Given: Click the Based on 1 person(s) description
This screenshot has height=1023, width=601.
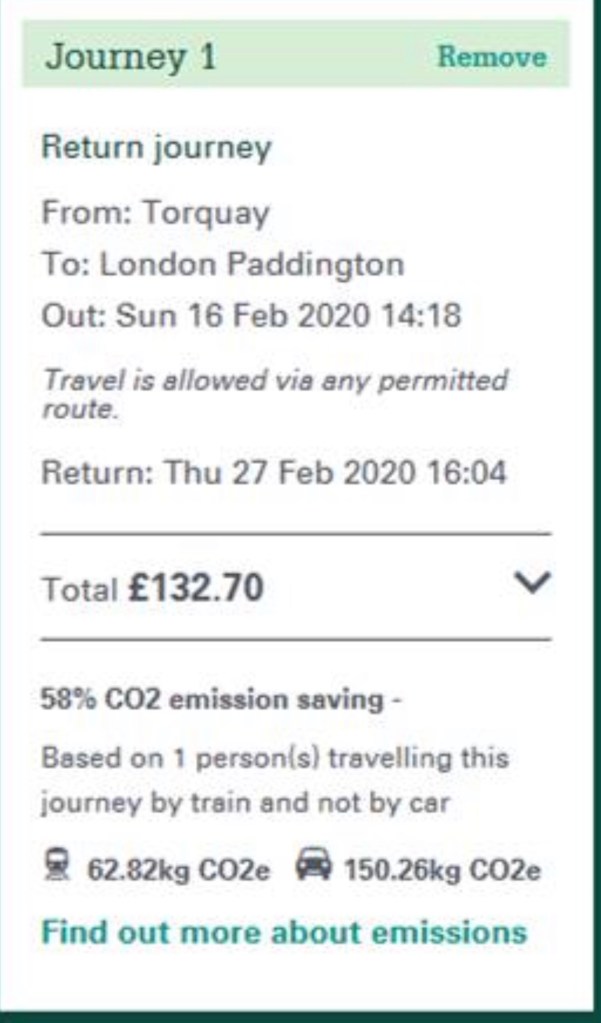Looking at the screenshot, I should click(x=274, y=757).
